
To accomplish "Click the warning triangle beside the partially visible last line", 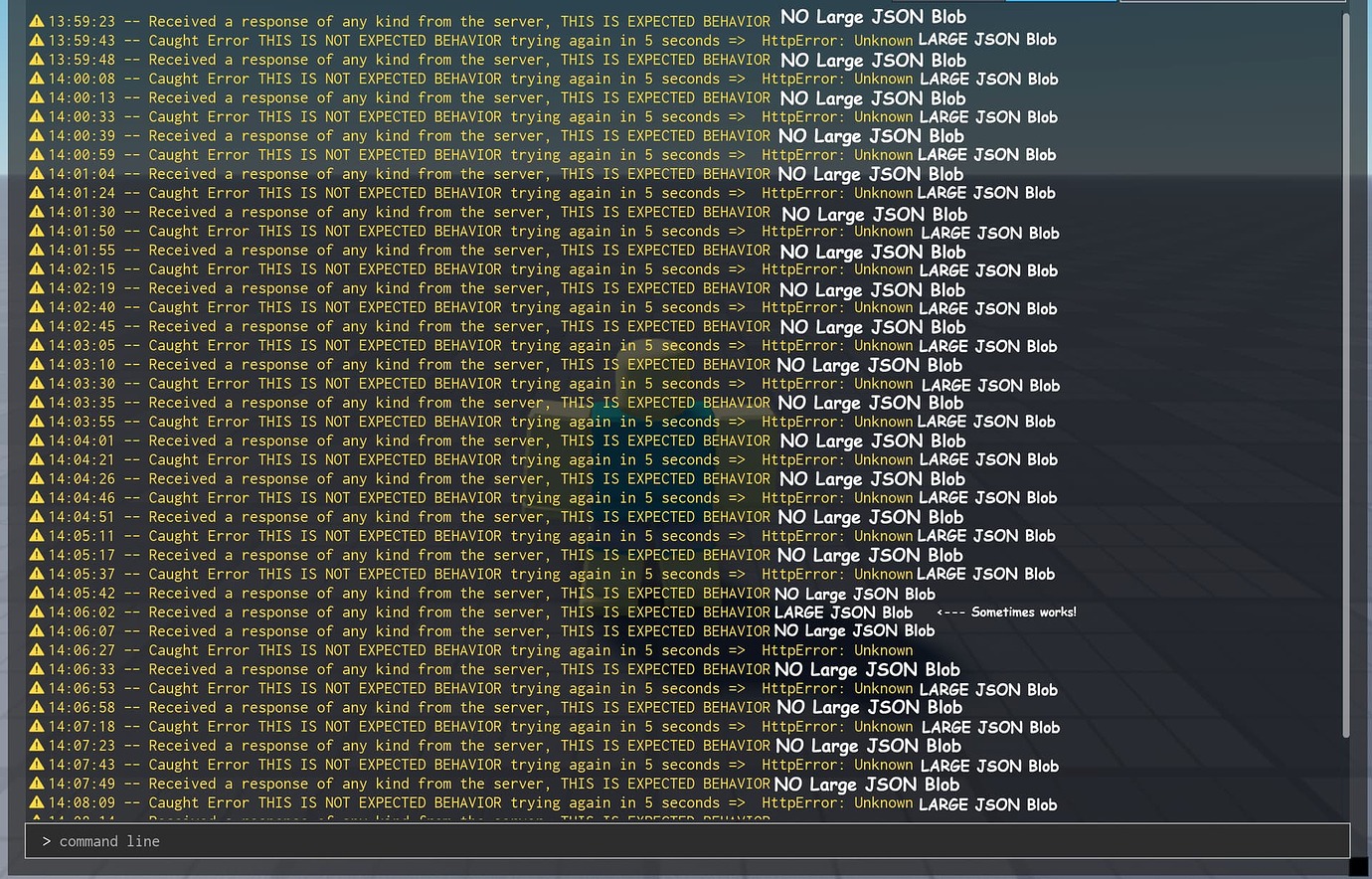I will click(37, 819).
